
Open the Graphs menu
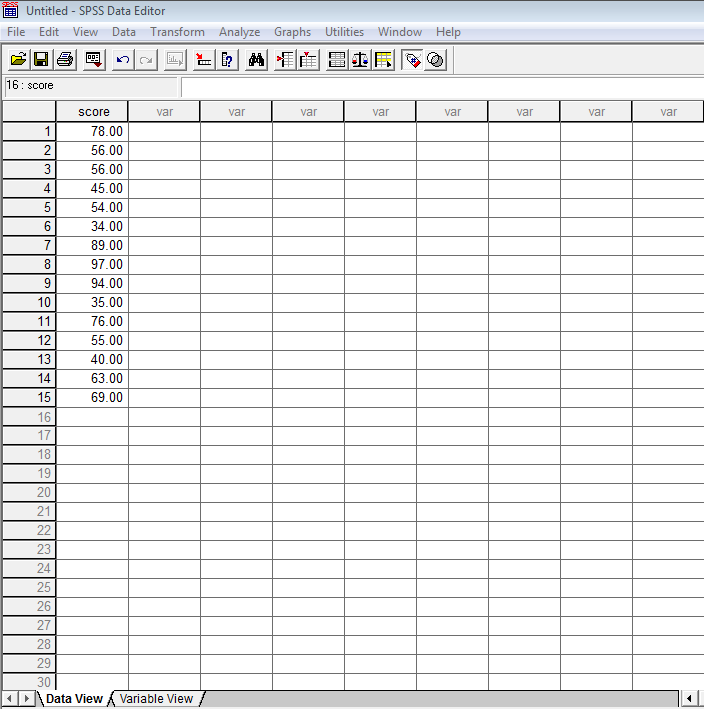tap(293, 32)
